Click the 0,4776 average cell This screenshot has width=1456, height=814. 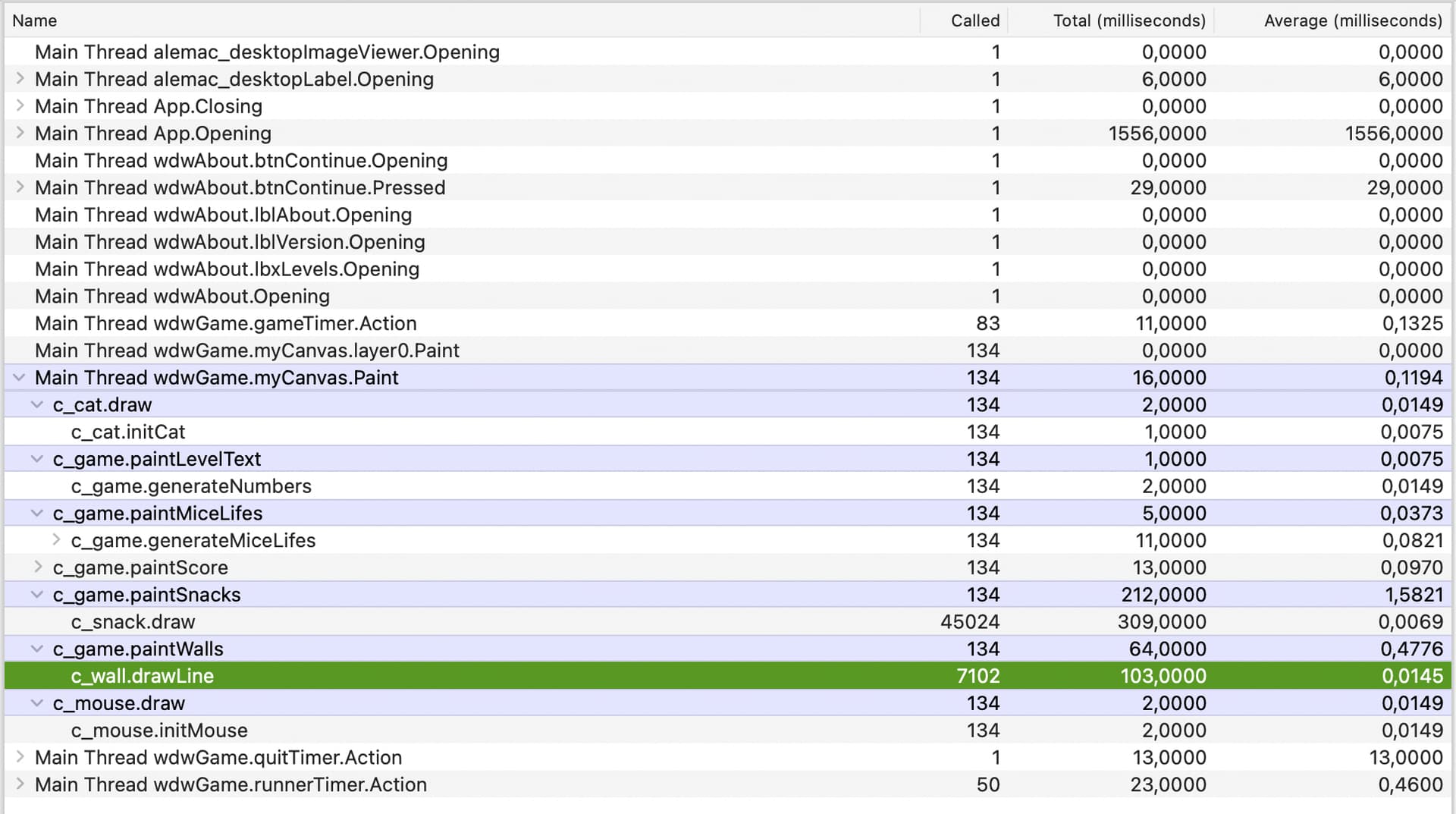(x=1412, y=649)
